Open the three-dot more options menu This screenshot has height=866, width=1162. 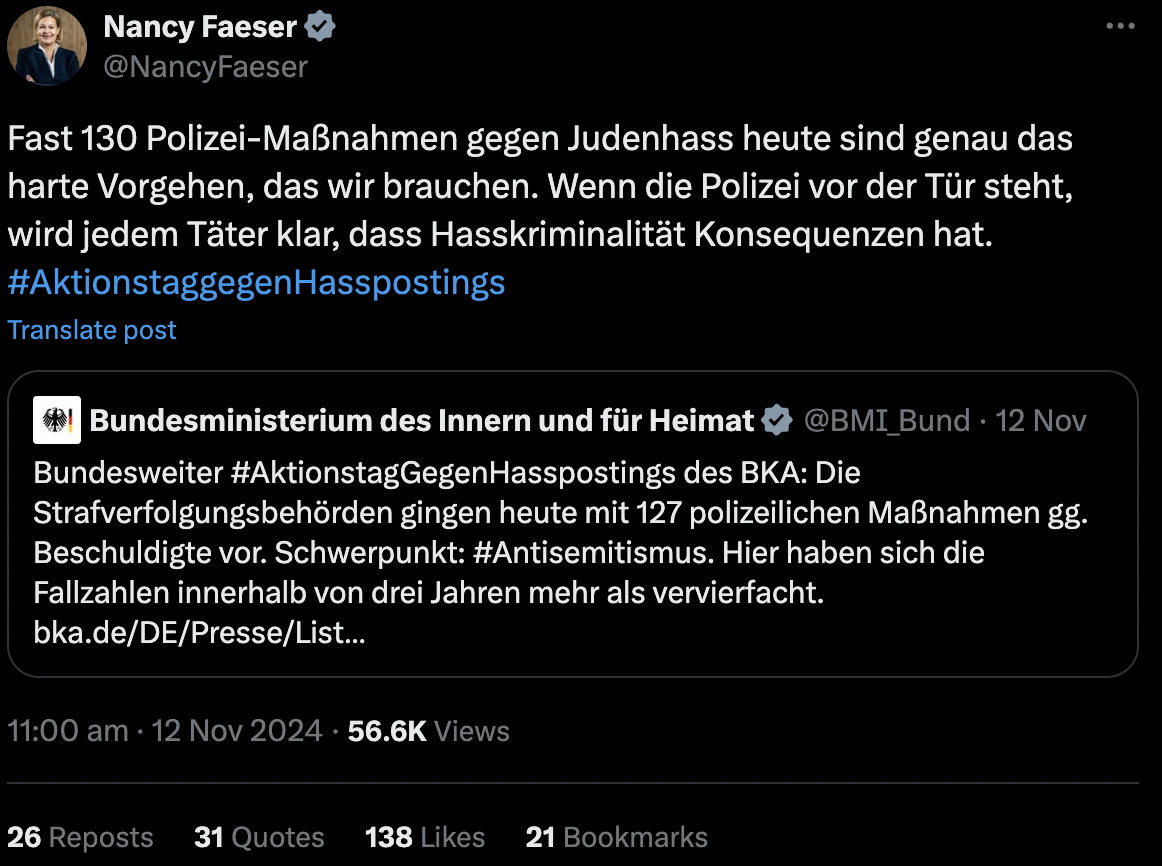point(1120,27)
